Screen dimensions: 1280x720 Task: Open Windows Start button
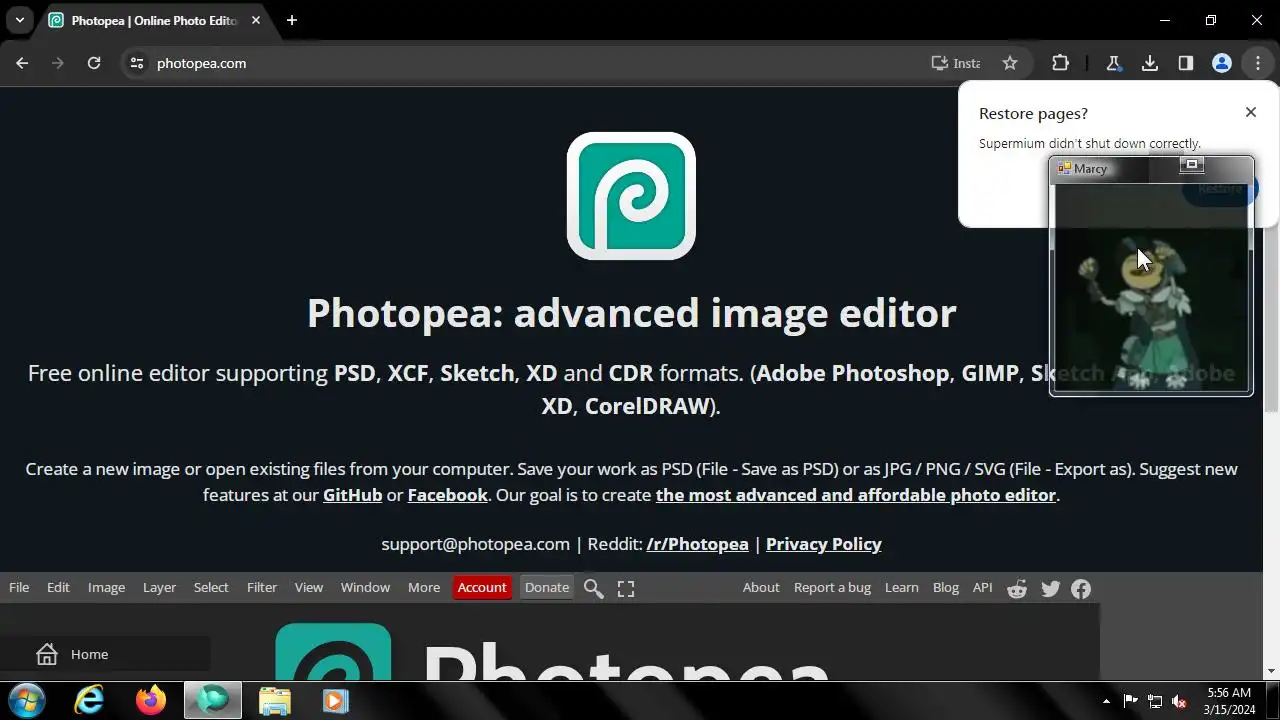click(27, 700)
